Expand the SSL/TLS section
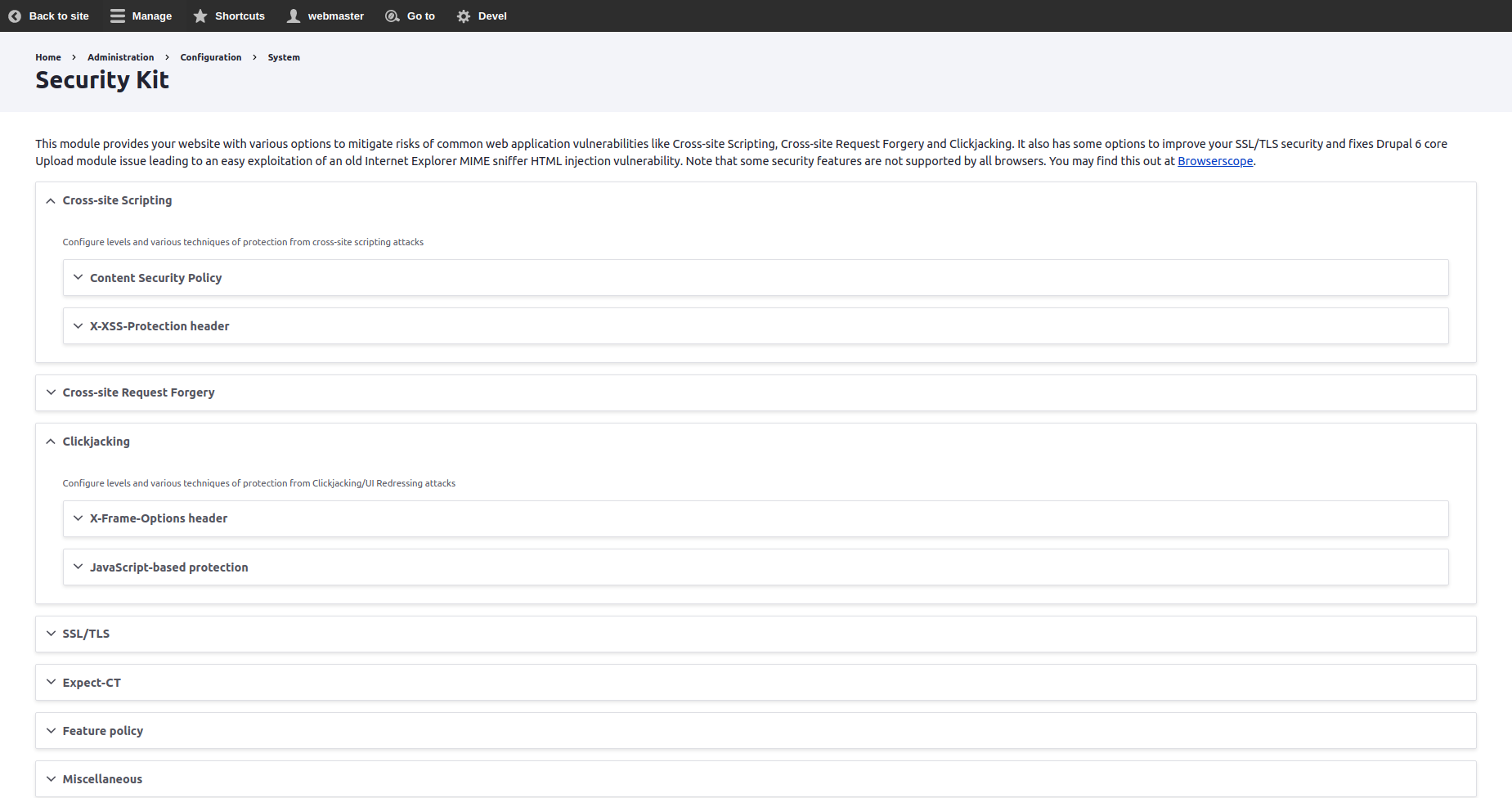 coord(86,634)
